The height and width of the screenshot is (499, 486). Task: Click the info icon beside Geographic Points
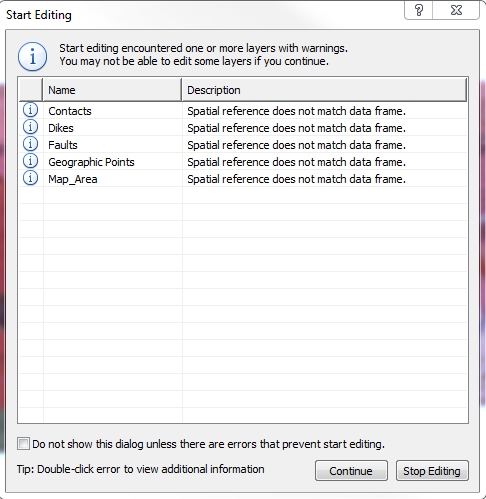30,161
